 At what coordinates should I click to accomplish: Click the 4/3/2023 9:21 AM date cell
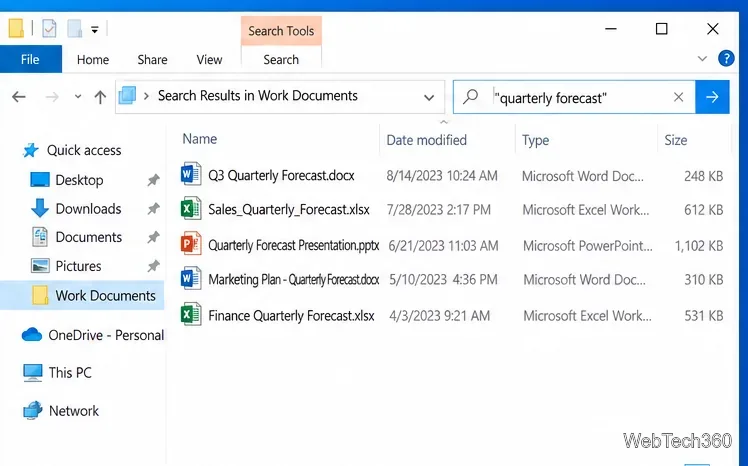tap(439, 316)
